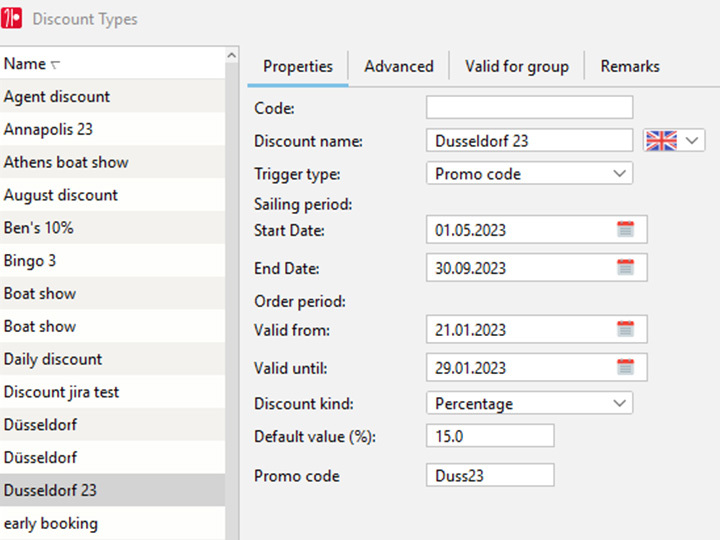Open the Valid from calendar picker

click(x=625, y=329)
